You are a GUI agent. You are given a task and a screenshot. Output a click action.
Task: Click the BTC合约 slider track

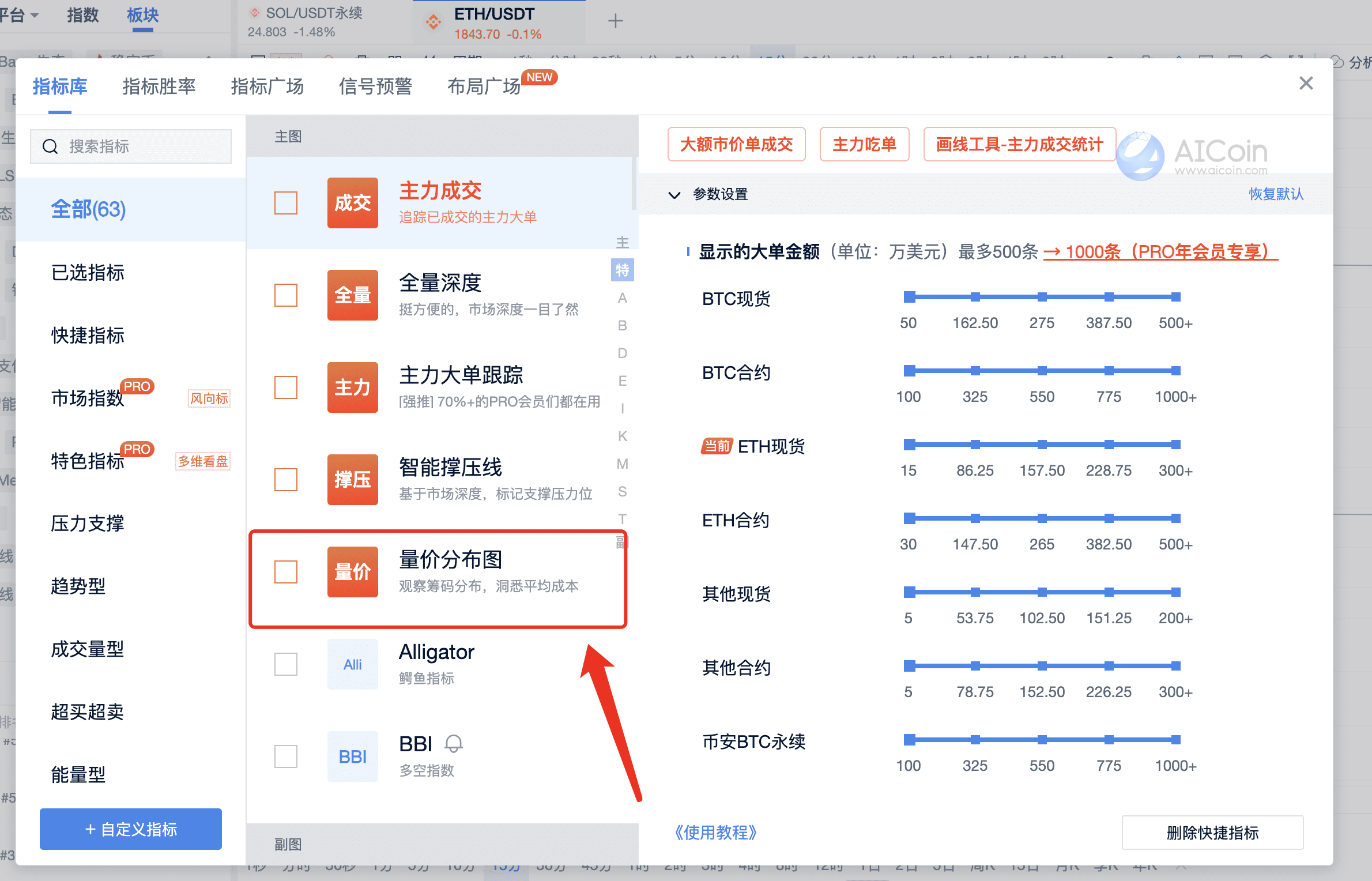(x=1042, y=371)
